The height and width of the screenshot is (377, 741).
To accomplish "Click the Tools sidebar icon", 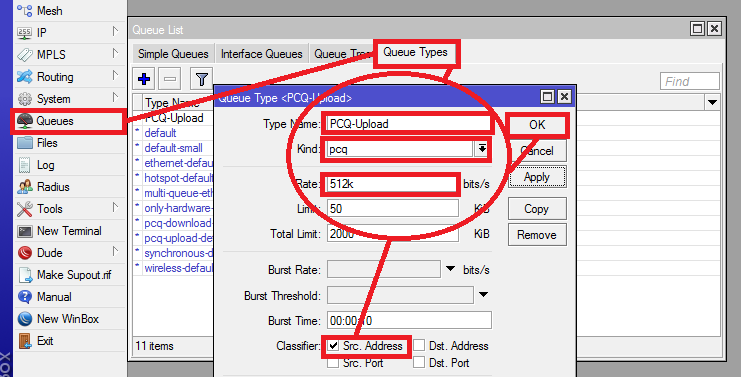I will click(25, 209).
